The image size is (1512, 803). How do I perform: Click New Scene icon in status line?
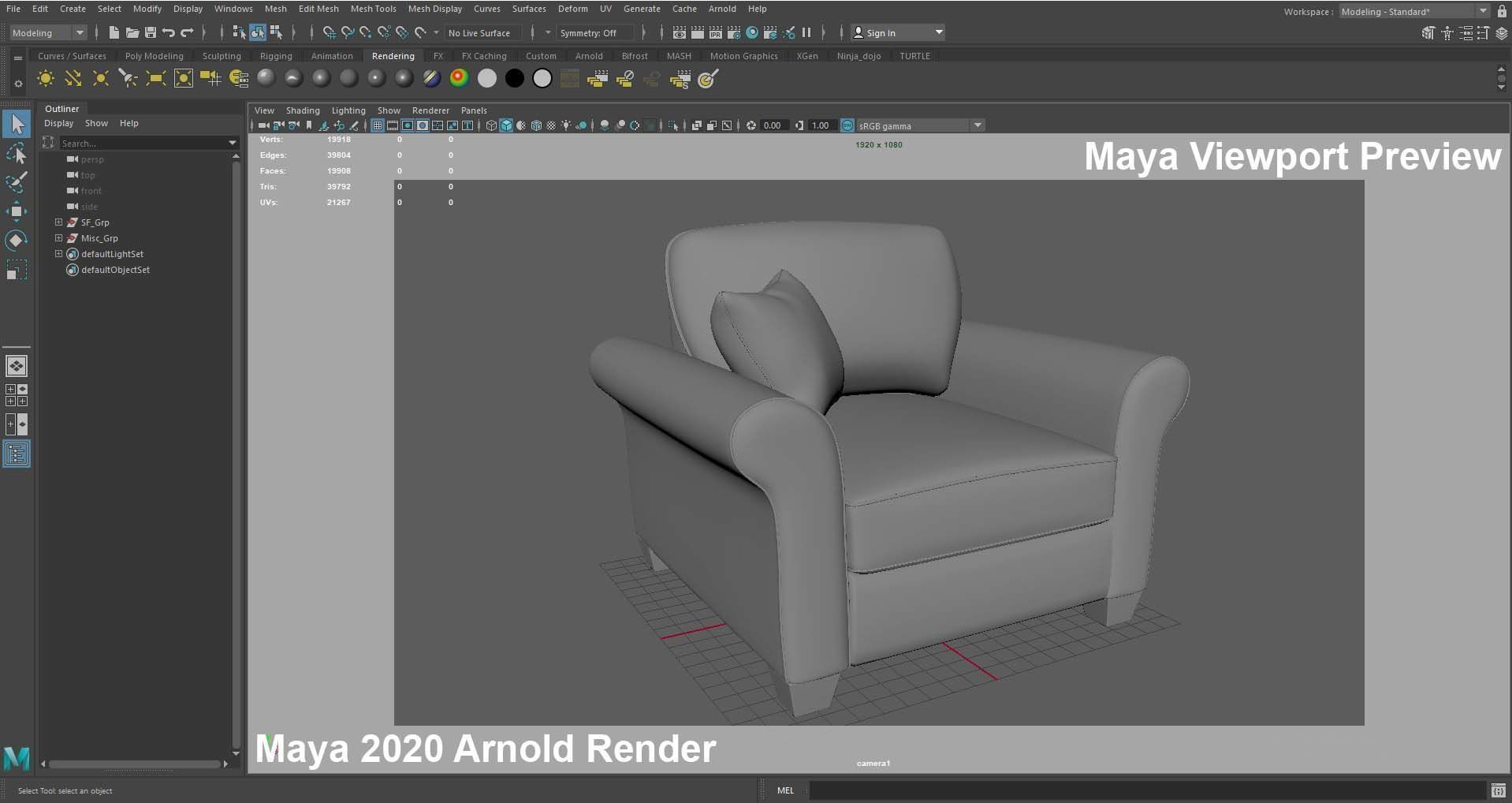point(114,32)
